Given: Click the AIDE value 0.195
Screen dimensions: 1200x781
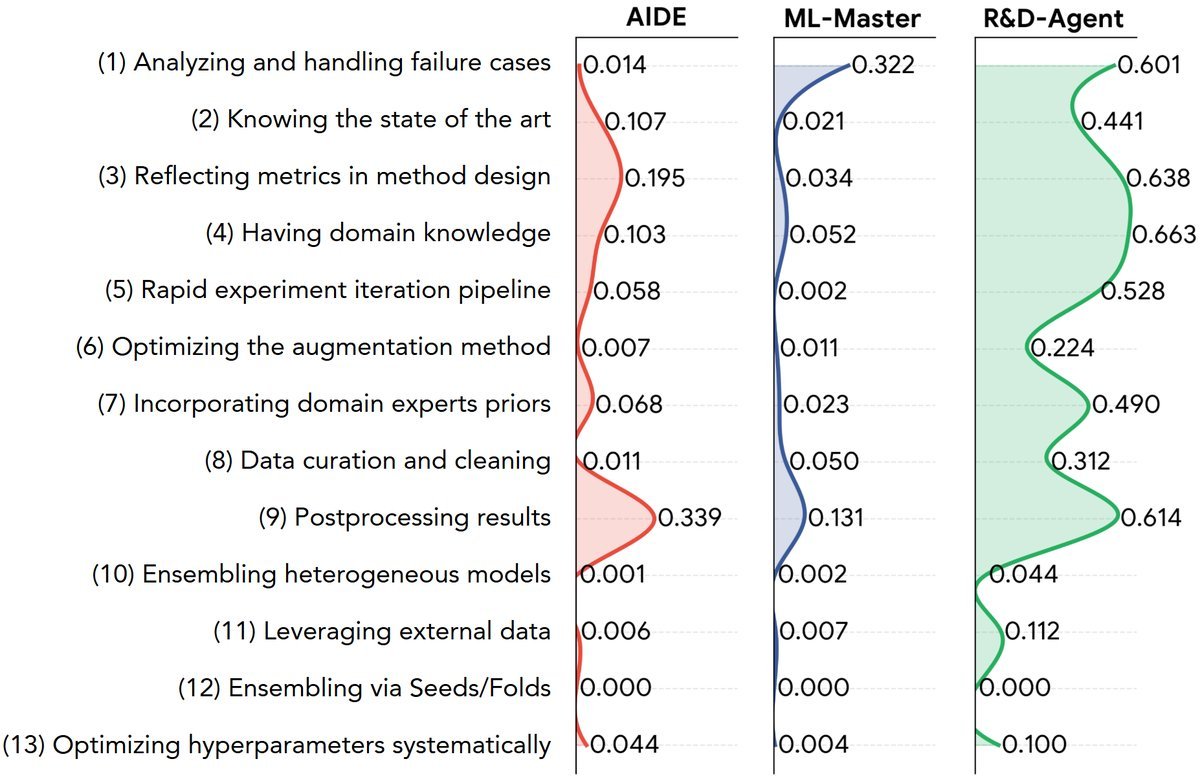Looking at the screenshot, I should (x=655, y=179).
